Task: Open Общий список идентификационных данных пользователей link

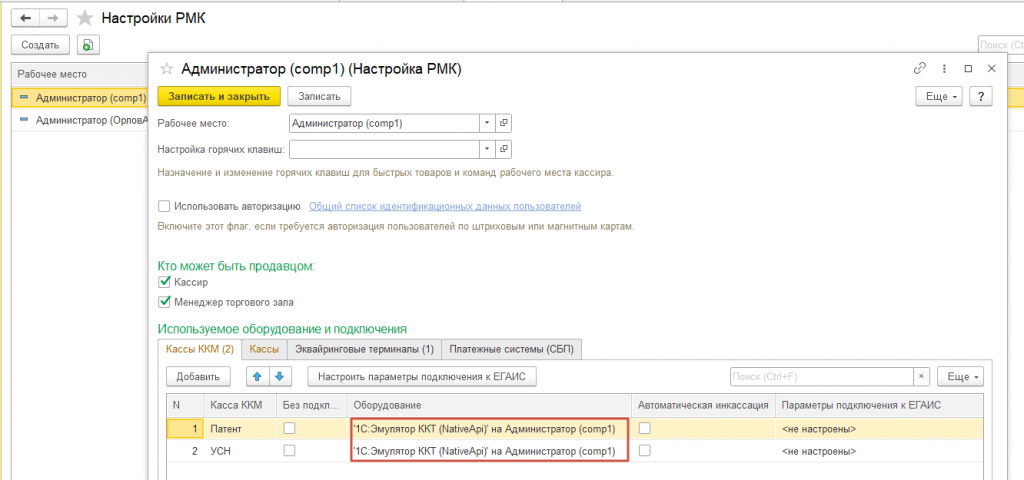Action: tap(445, 206)
